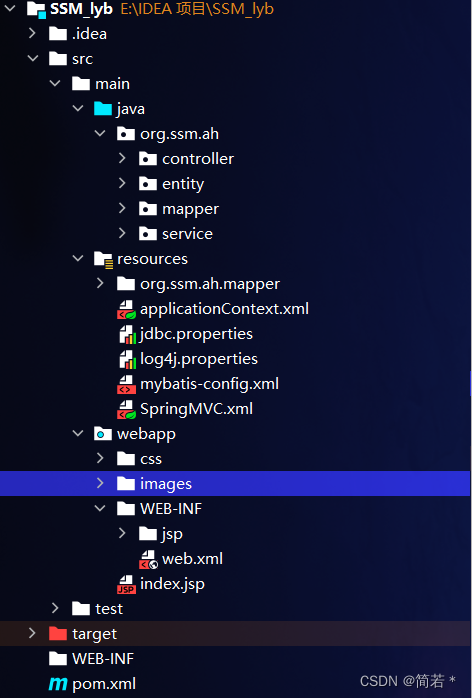
Task: Select the SpringMVC.xml file name
Action: (x=196, y=409)
